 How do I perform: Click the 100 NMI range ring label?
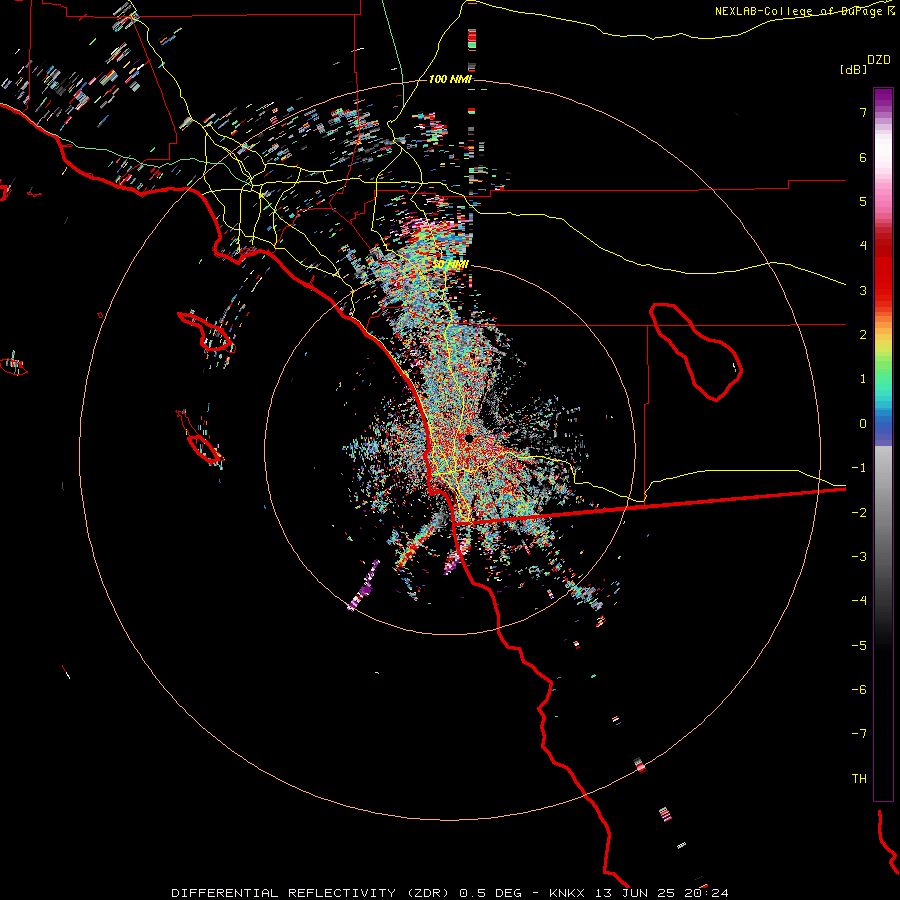point(450,79)
